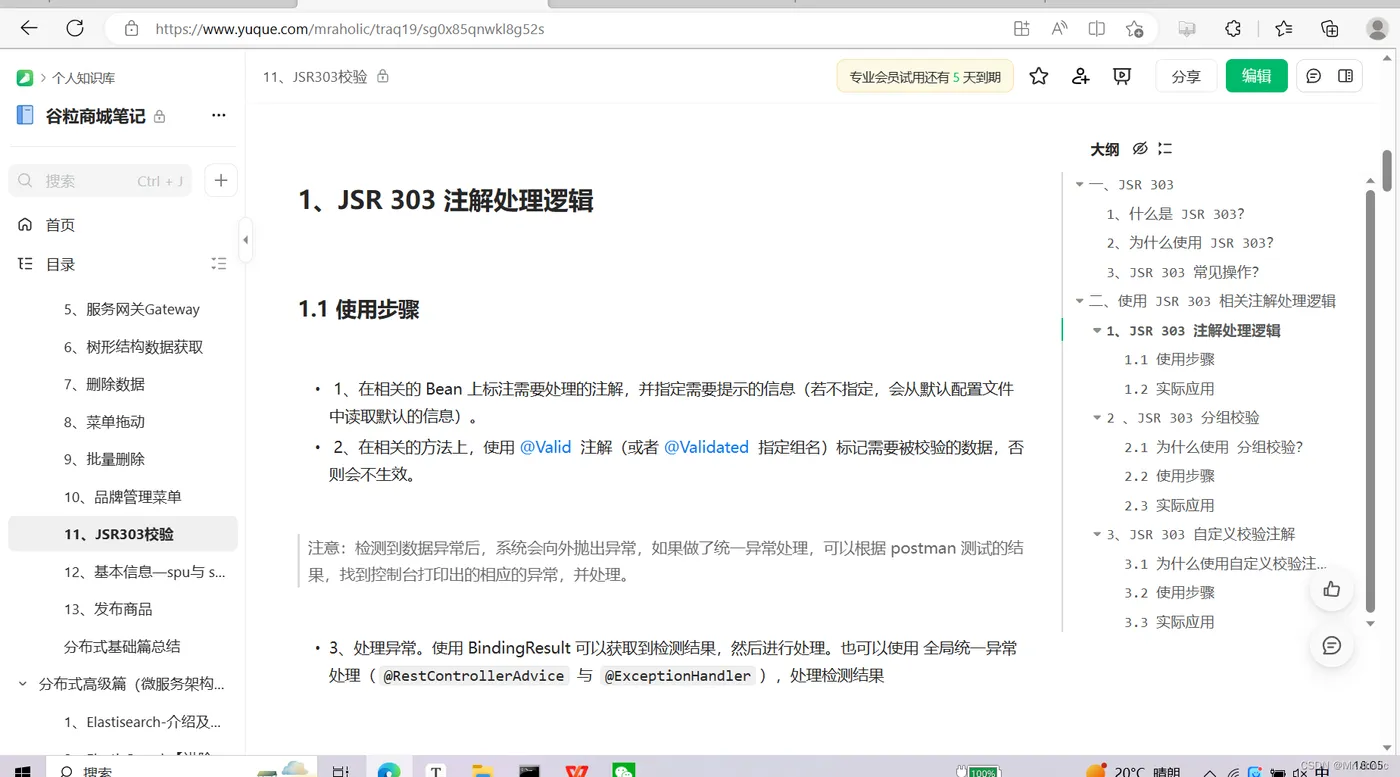Jump to outline item 1.2 实际应用
This screenshot has height=777, width=1400.
1169,389
